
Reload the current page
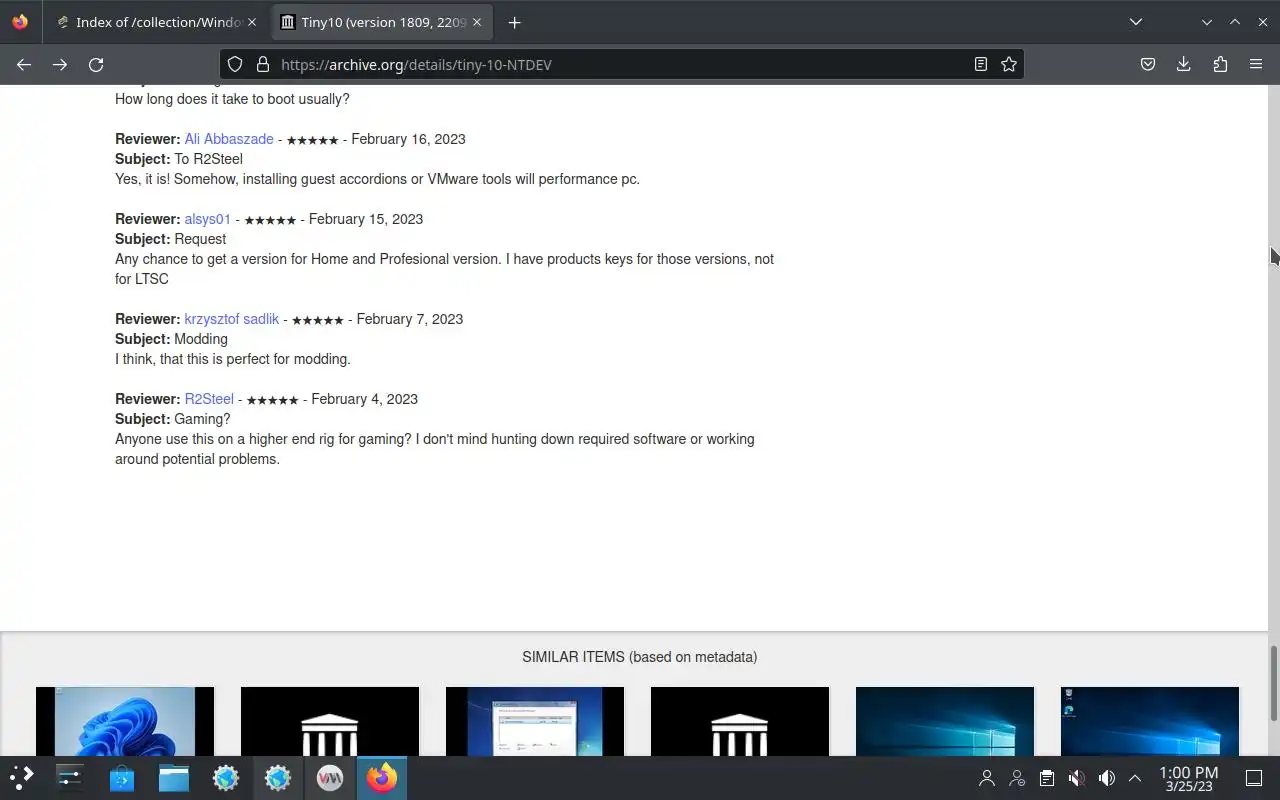[x=96, y=64]
